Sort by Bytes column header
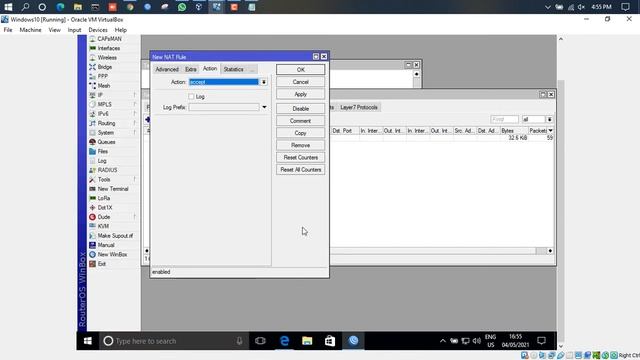The image size is (640, 360). (513, 131)
